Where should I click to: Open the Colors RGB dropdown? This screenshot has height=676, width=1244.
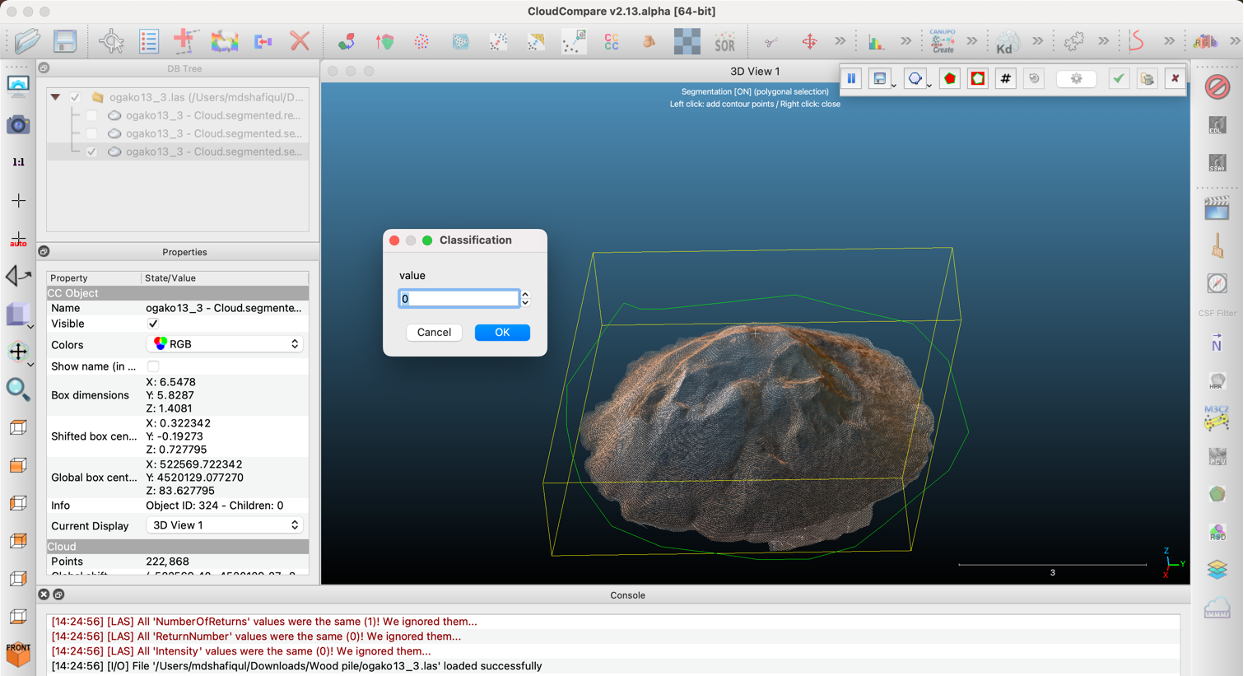pyautogui.click(x=225, y=344)
